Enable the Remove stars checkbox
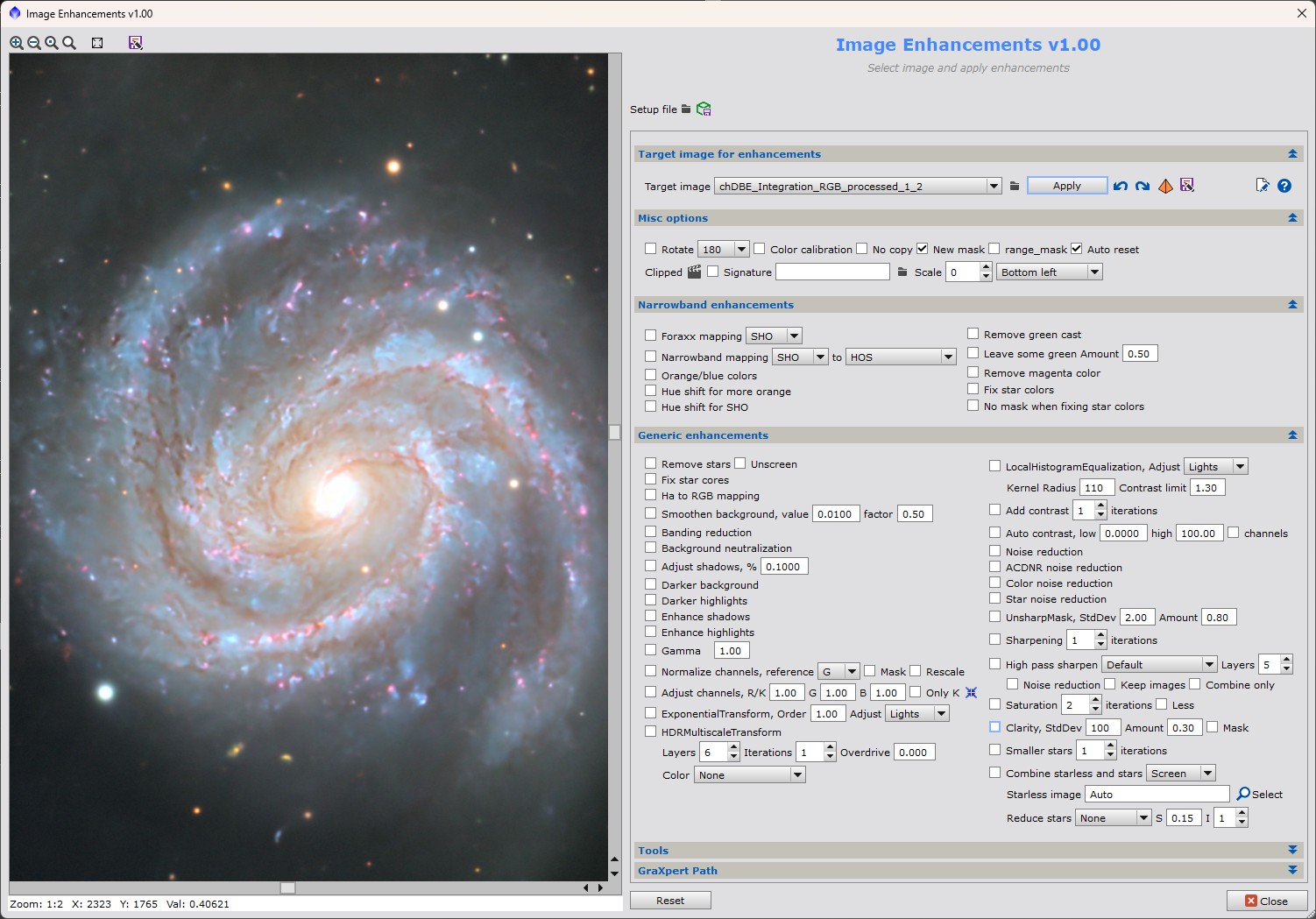Viewport: 1316px width, 919px height. tap(651, 463)
